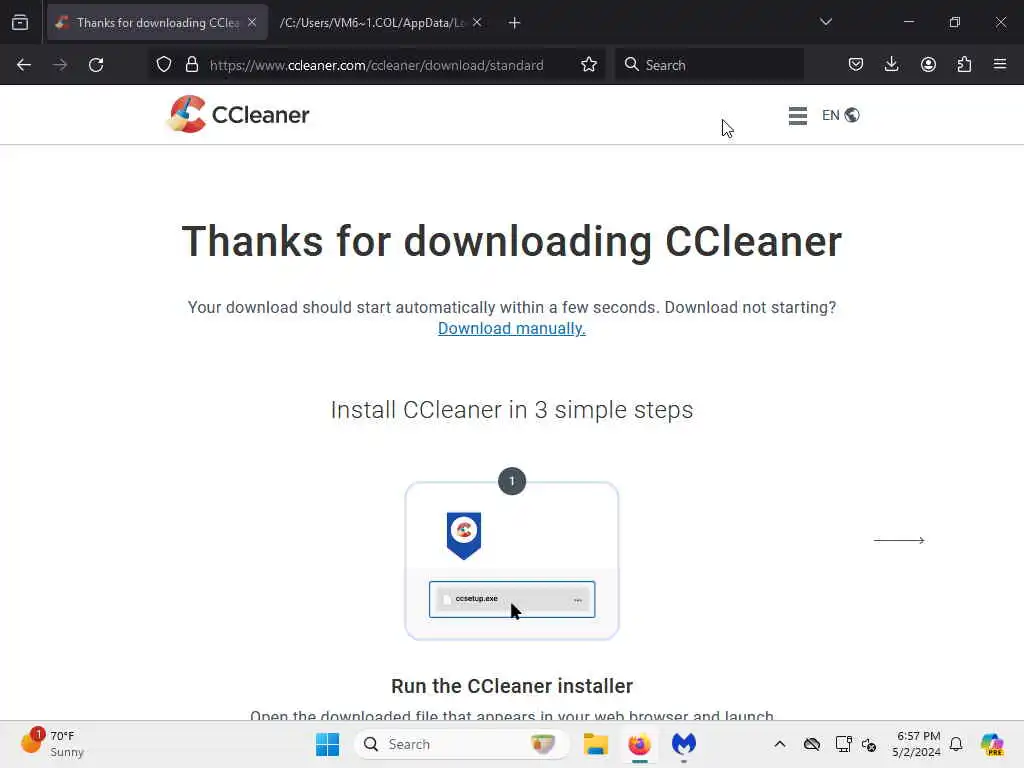This screenshot has height=768, width=1024.
Task: Click the Download manually link
Action: tap(511, 328)
